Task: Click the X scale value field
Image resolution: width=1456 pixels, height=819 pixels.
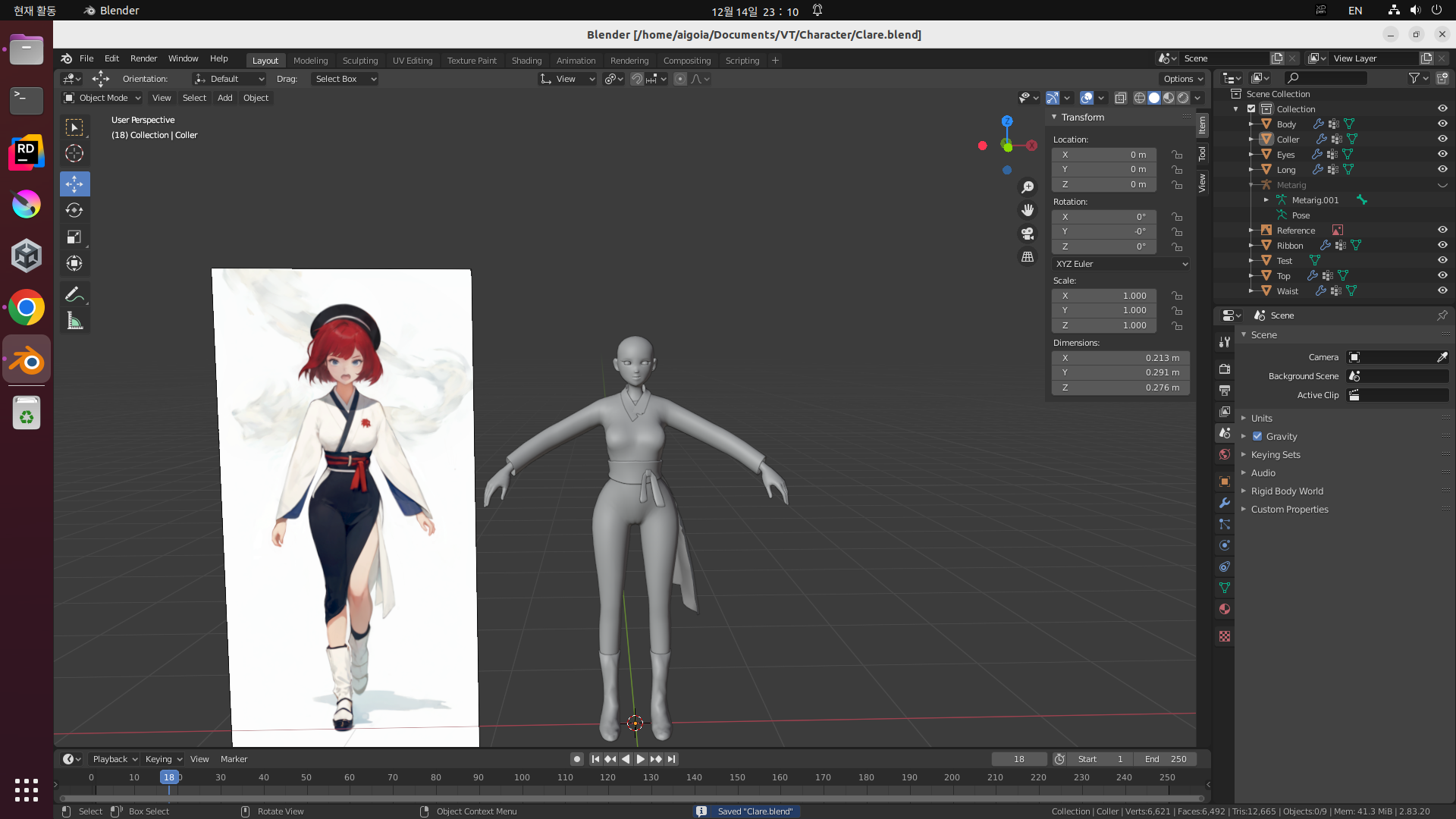Action: pos(1103,296)
